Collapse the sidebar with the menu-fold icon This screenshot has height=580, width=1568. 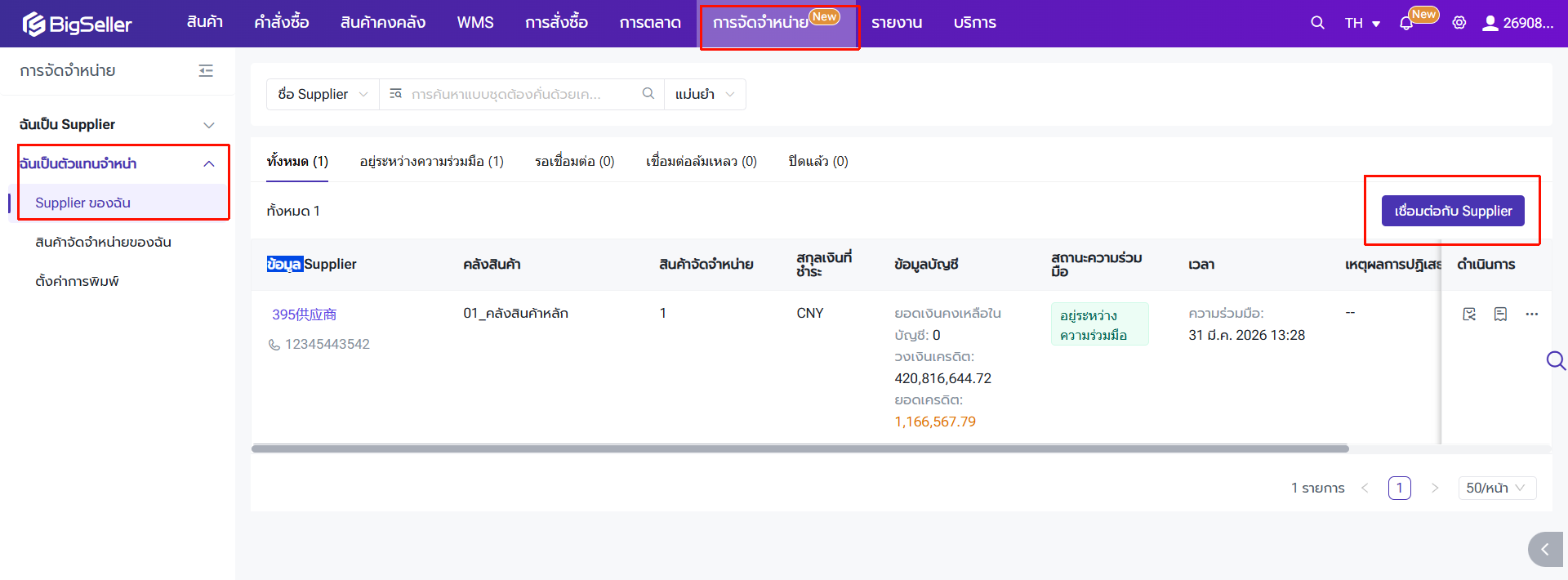tap(206, 71)
